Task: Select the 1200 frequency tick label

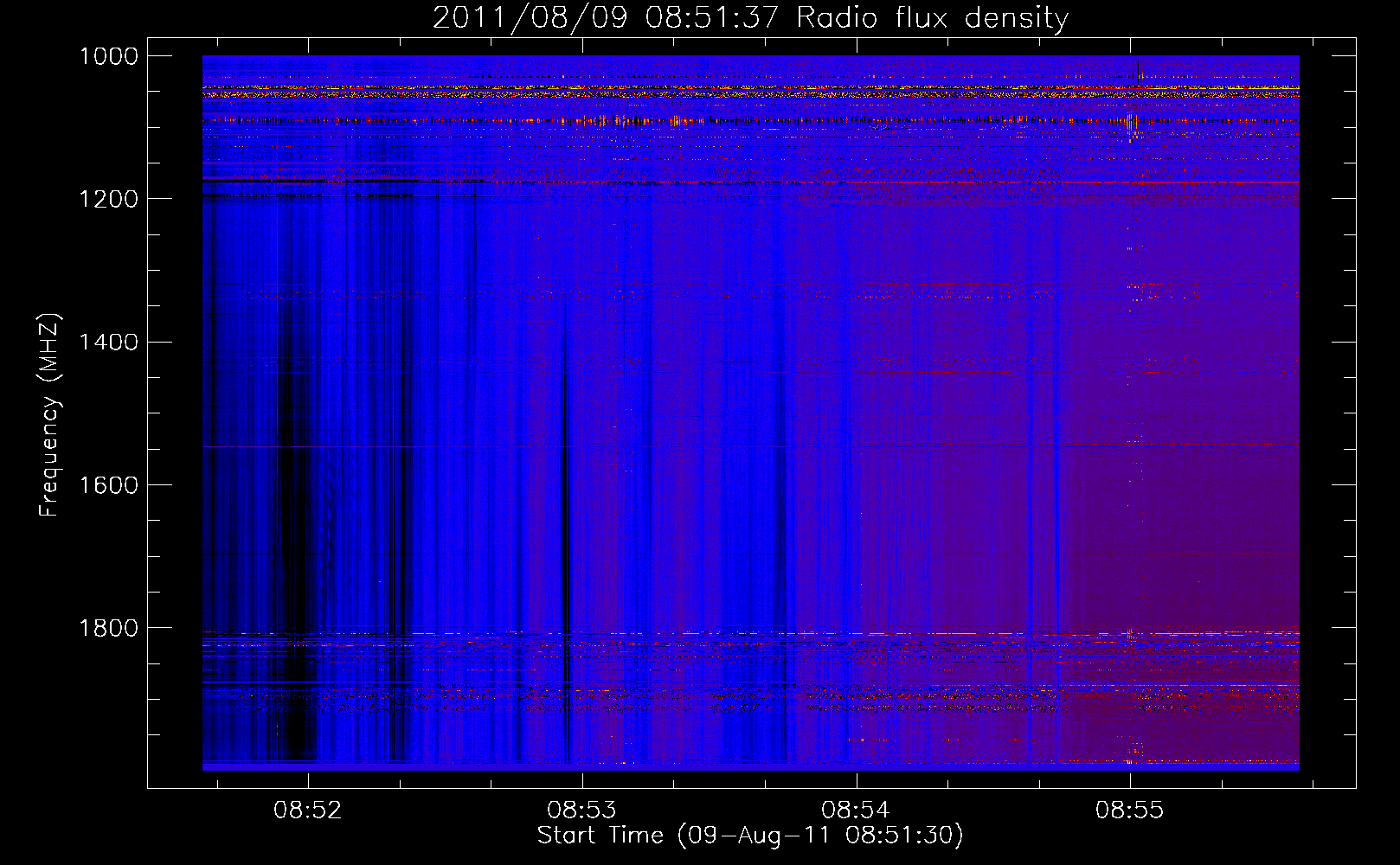Action: (109, 199)
